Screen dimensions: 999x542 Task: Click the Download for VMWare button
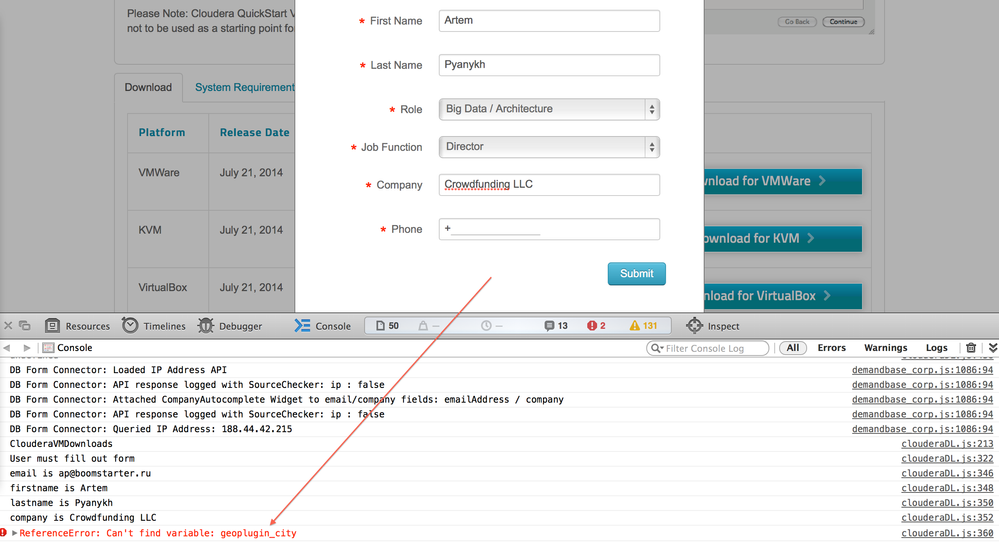click(x=783, y=182)
